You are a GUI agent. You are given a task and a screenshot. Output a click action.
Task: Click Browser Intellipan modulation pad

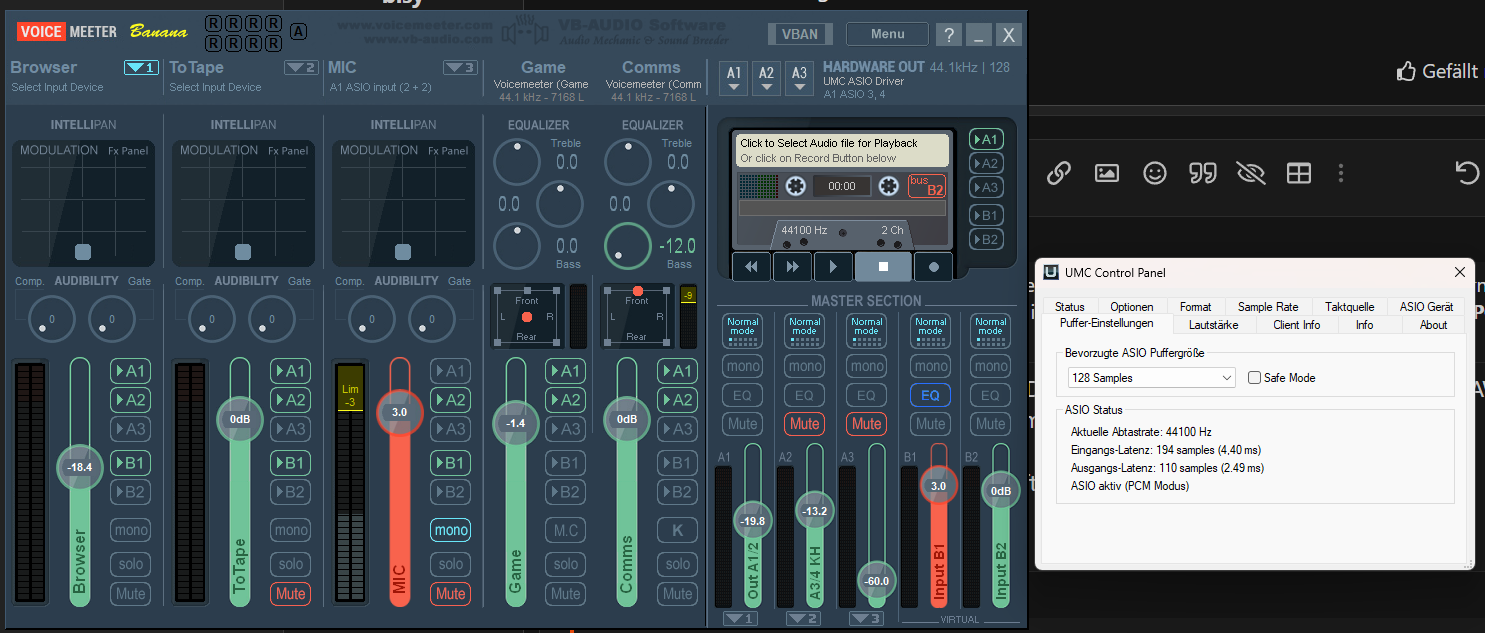point(83,203)
